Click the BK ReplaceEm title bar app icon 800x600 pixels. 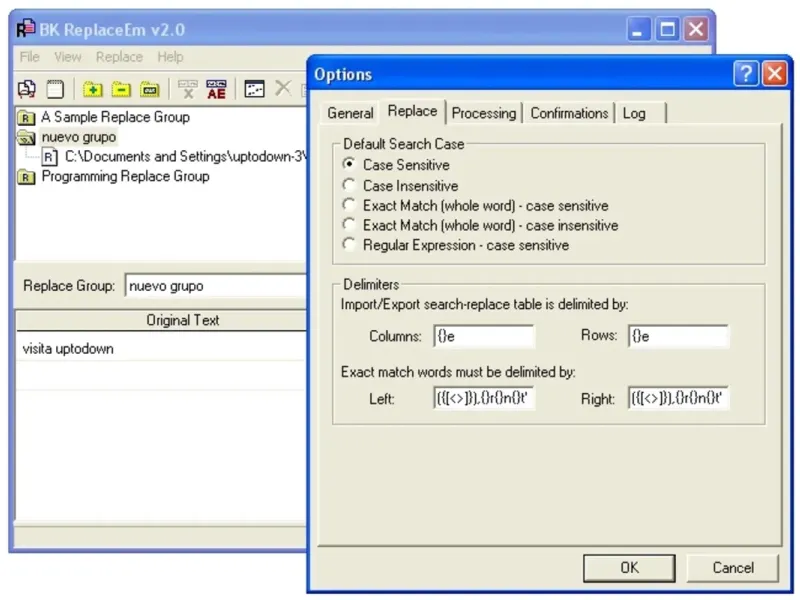point(26,29)
